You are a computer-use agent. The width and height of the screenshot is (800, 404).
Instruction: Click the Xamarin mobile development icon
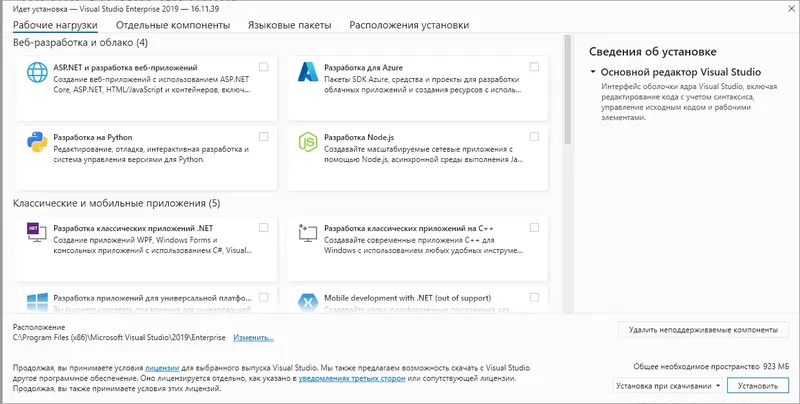[x=308, y=302]
